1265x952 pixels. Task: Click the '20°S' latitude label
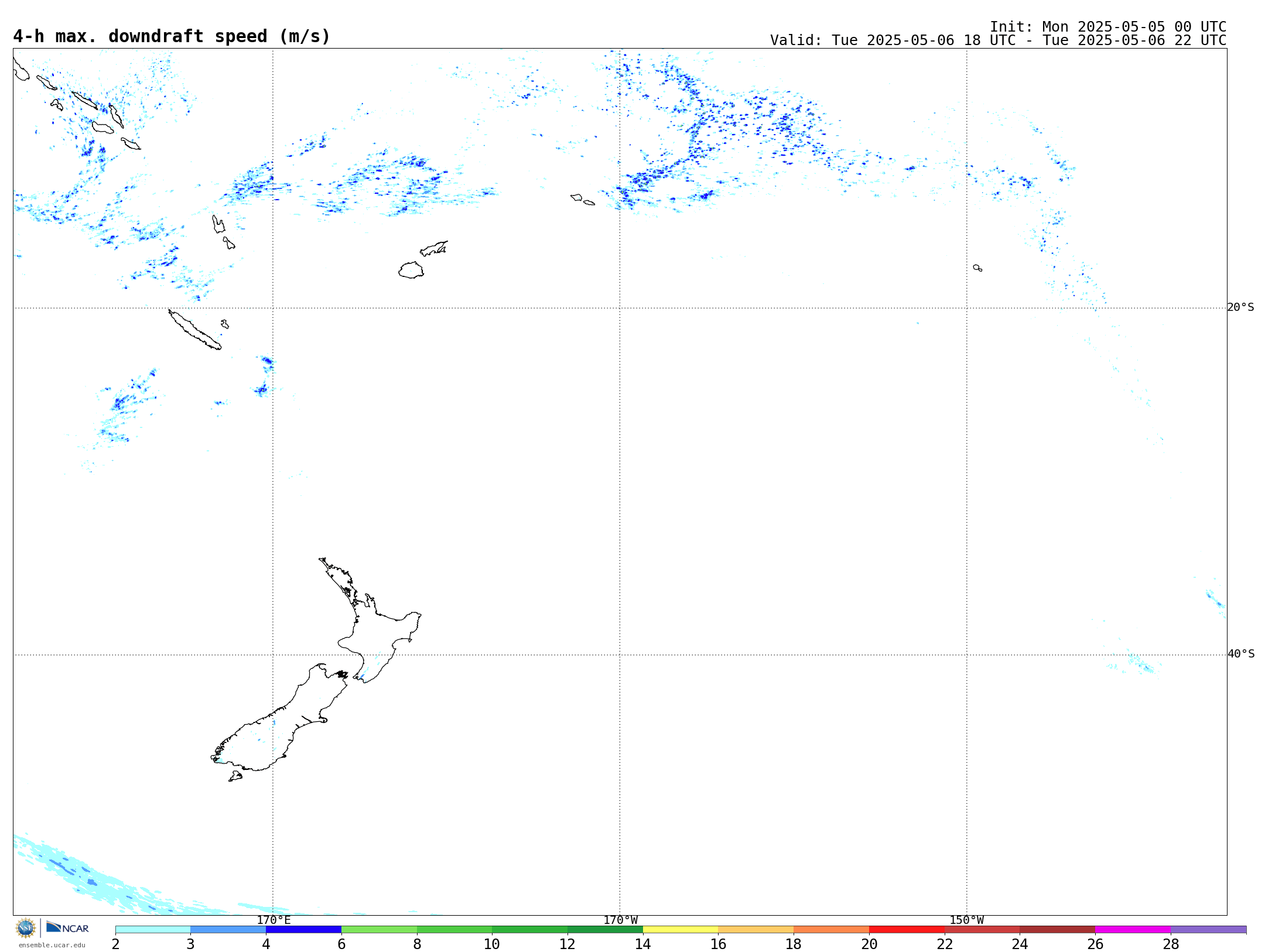1240,307
